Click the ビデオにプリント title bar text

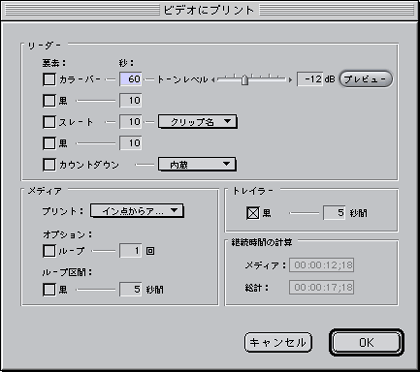[209, 10]
